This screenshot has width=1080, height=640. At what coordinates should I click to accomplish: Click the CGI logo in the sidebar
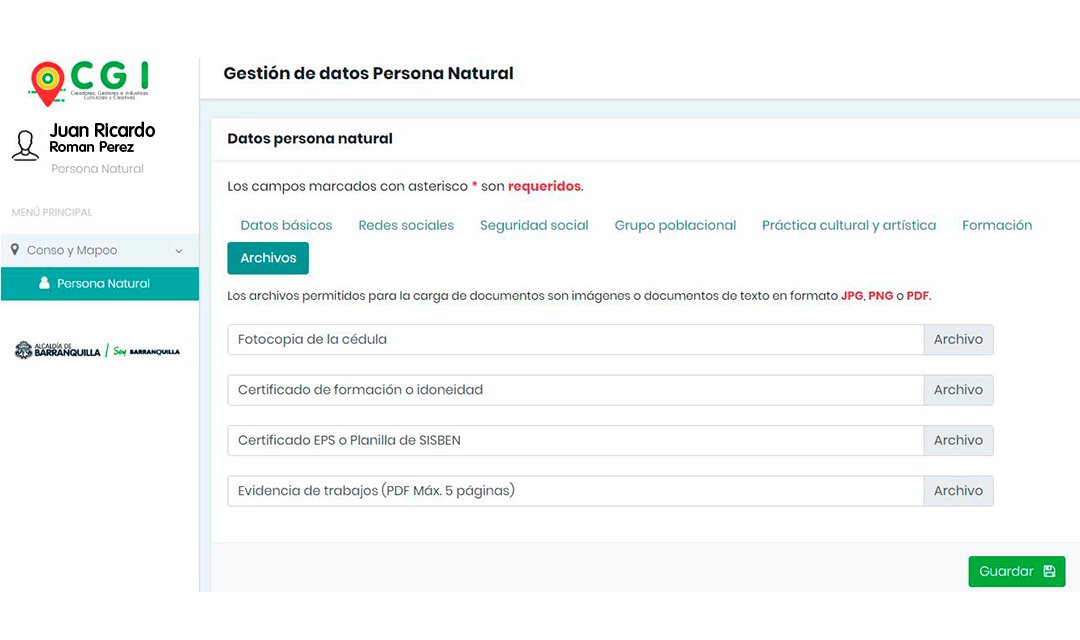click(x=90, y=83)
